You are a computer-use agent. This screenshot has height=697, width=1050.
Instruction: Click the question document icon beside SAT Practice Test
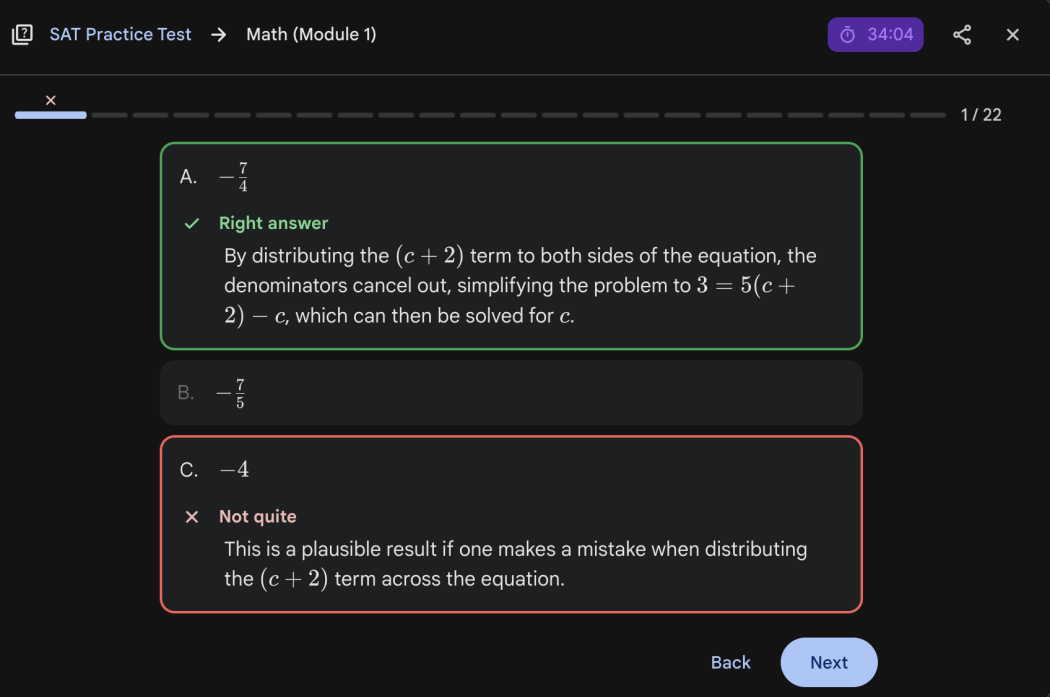pos(22,33)
